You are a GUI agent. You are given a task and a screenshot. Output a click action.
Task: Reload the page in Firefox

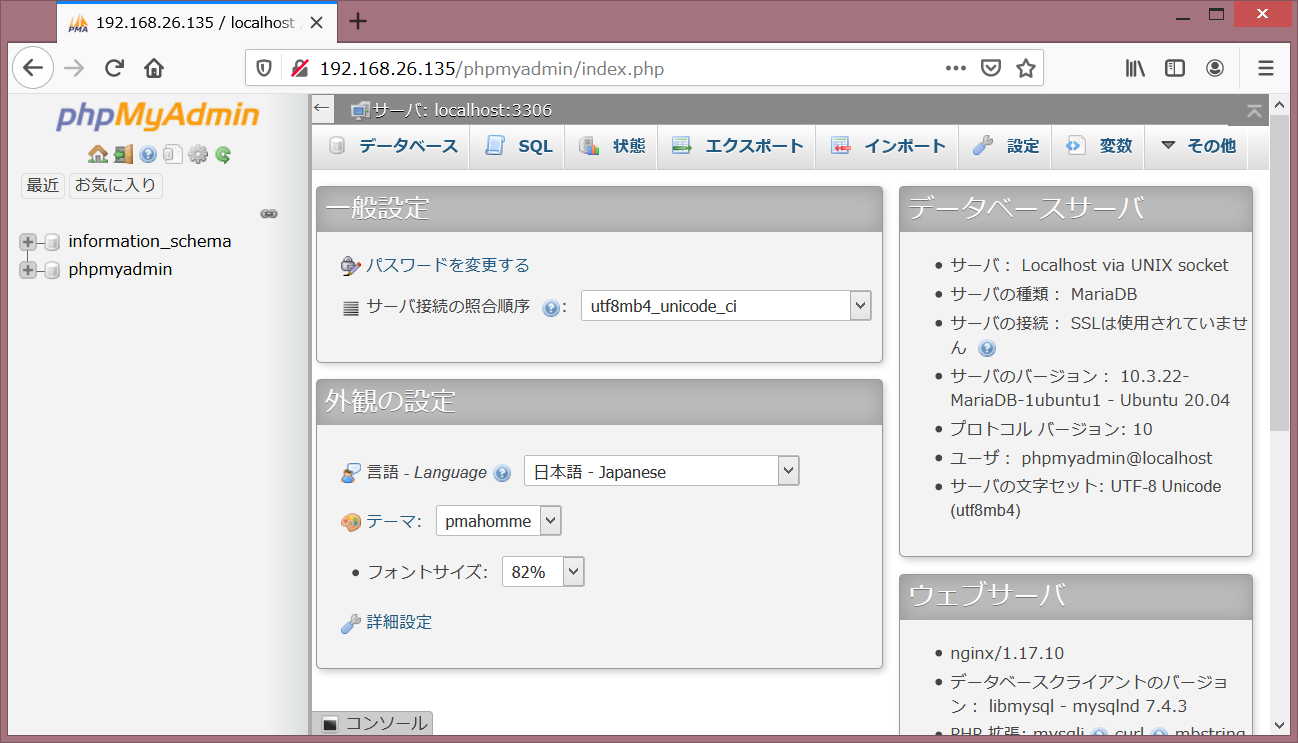113,67
